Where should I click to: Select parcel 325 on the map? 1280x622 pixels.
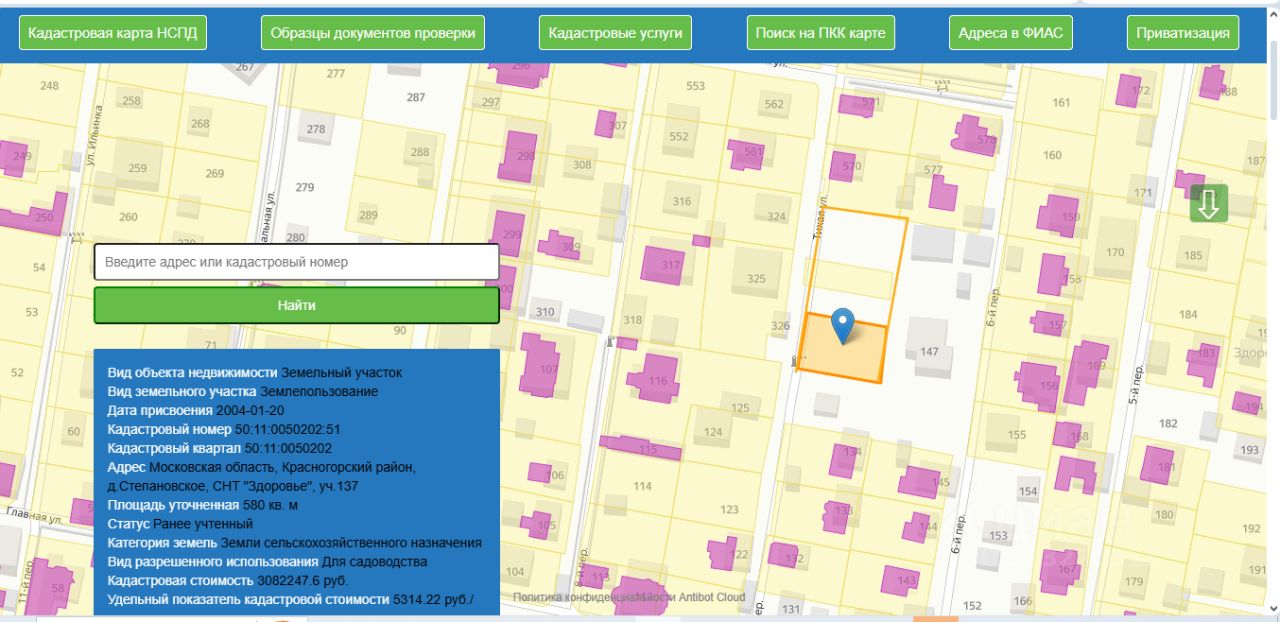[757, 276]
